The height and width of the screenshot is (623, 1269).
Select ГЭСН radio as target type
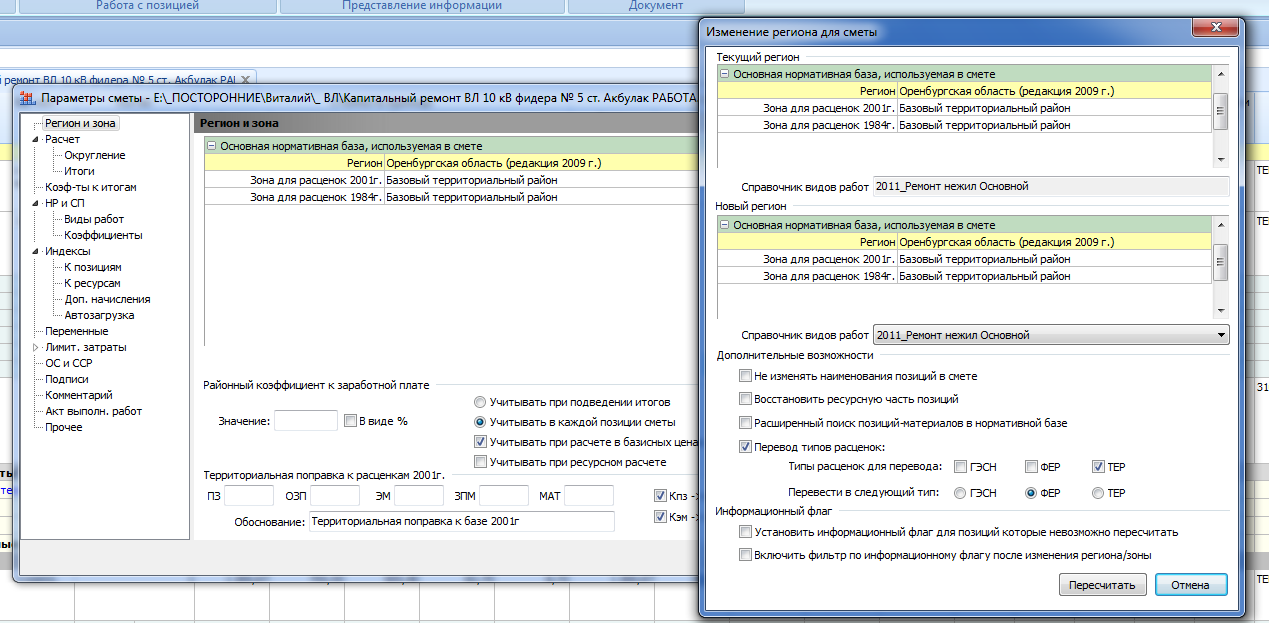(961, 493)
